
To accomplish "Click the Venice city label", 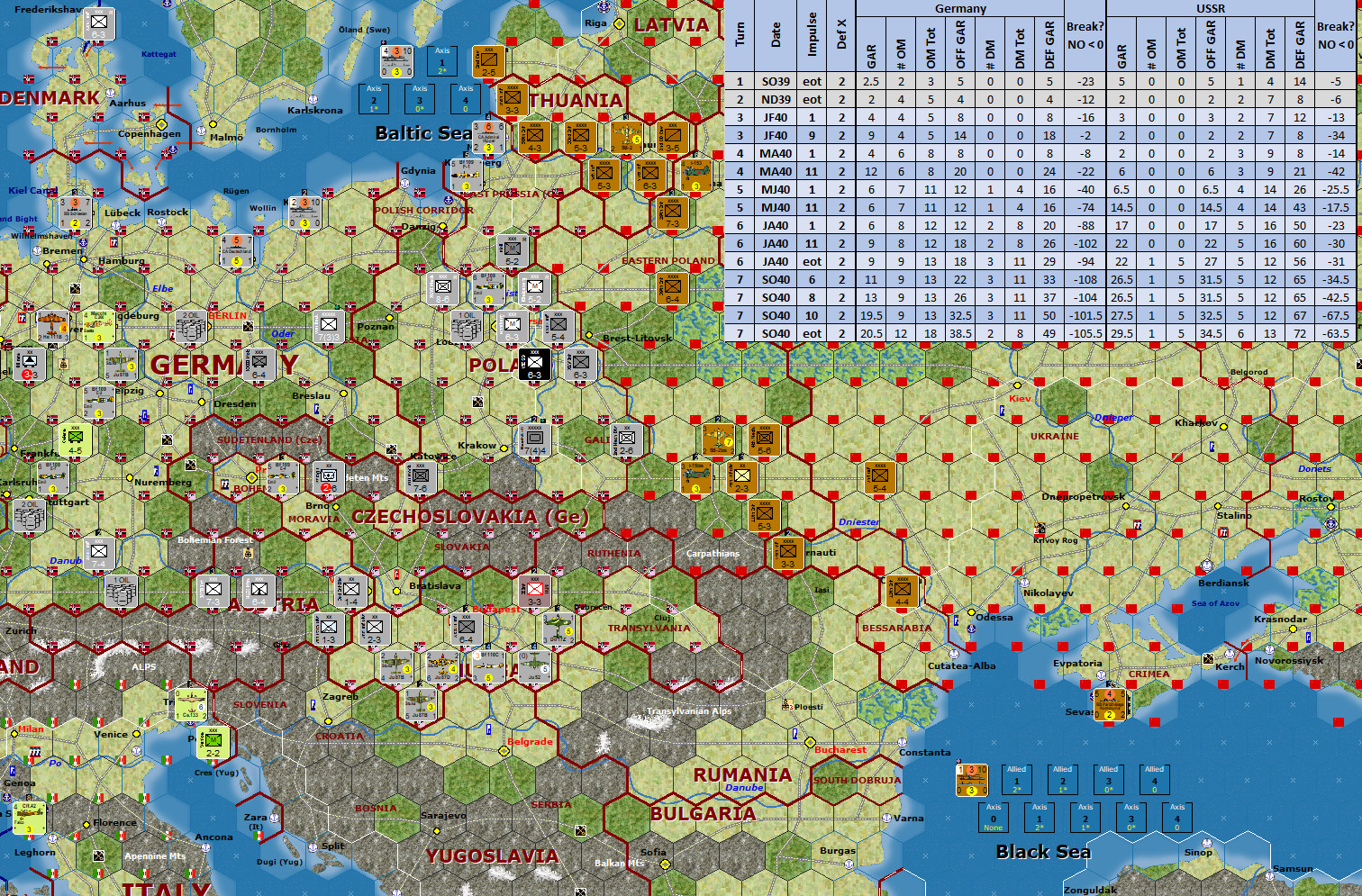I will pyautogui.click(x=111, y=734).
